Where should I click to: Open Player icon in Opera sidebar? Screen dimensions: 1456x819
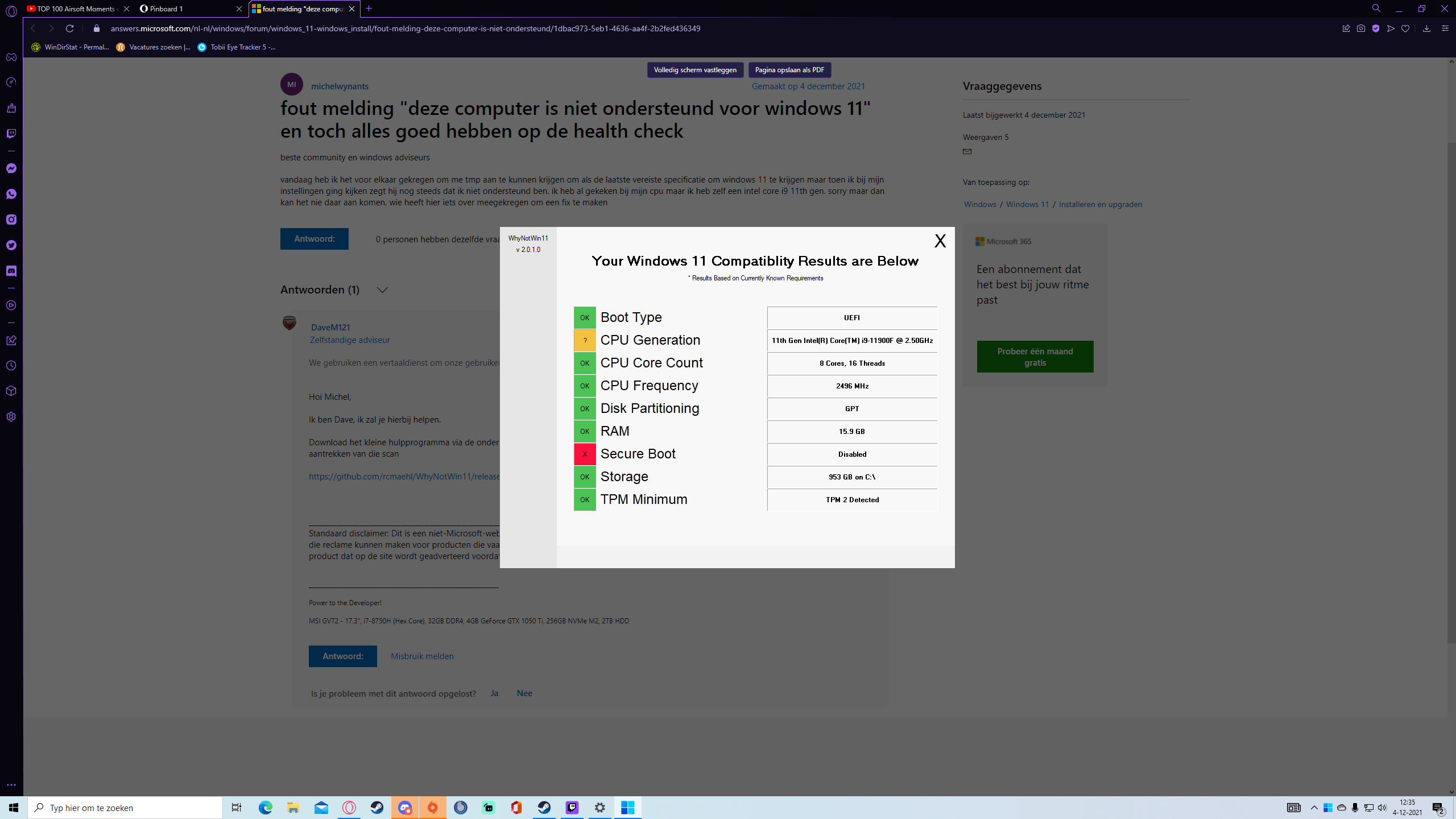pyautogui.click(x=11, y=305)
